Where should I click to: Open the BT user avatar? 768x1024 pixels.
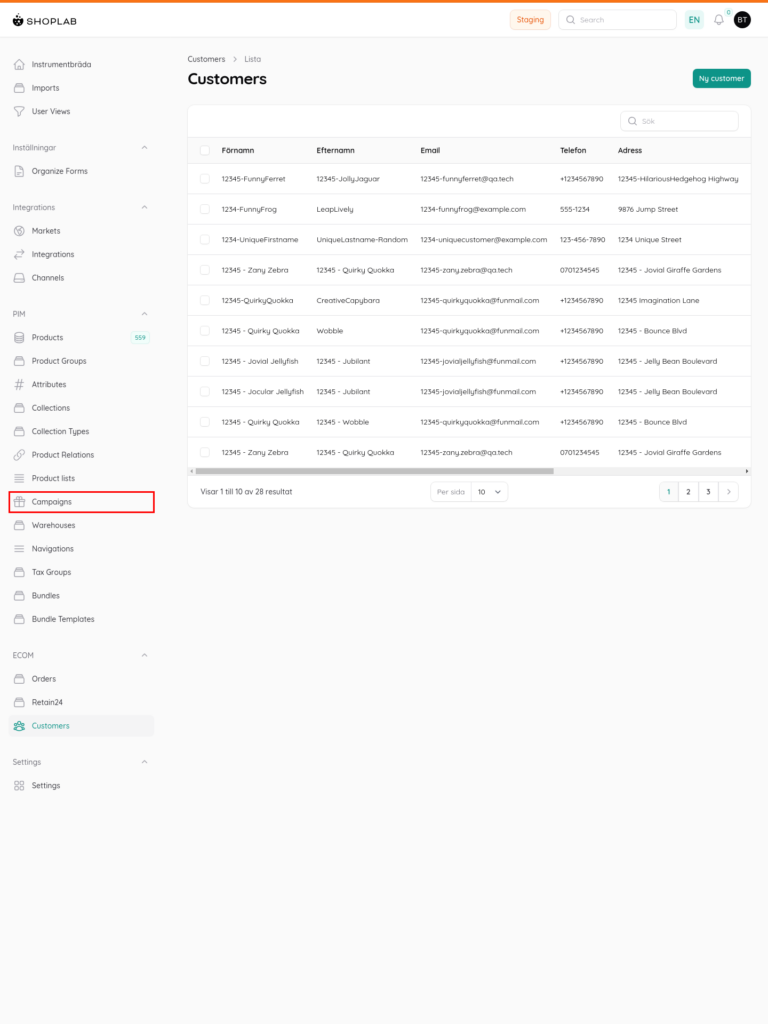742,20
